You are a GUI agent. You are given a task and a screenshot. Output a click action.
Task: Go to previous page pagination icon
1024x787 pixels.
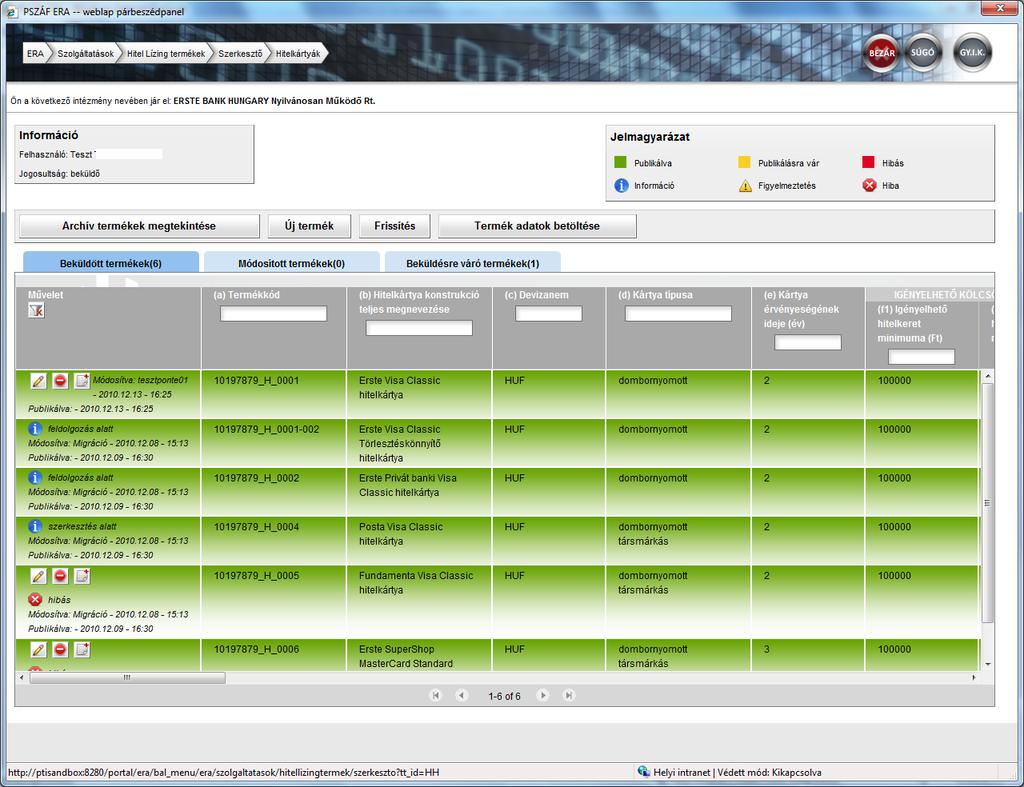(462, 696)
